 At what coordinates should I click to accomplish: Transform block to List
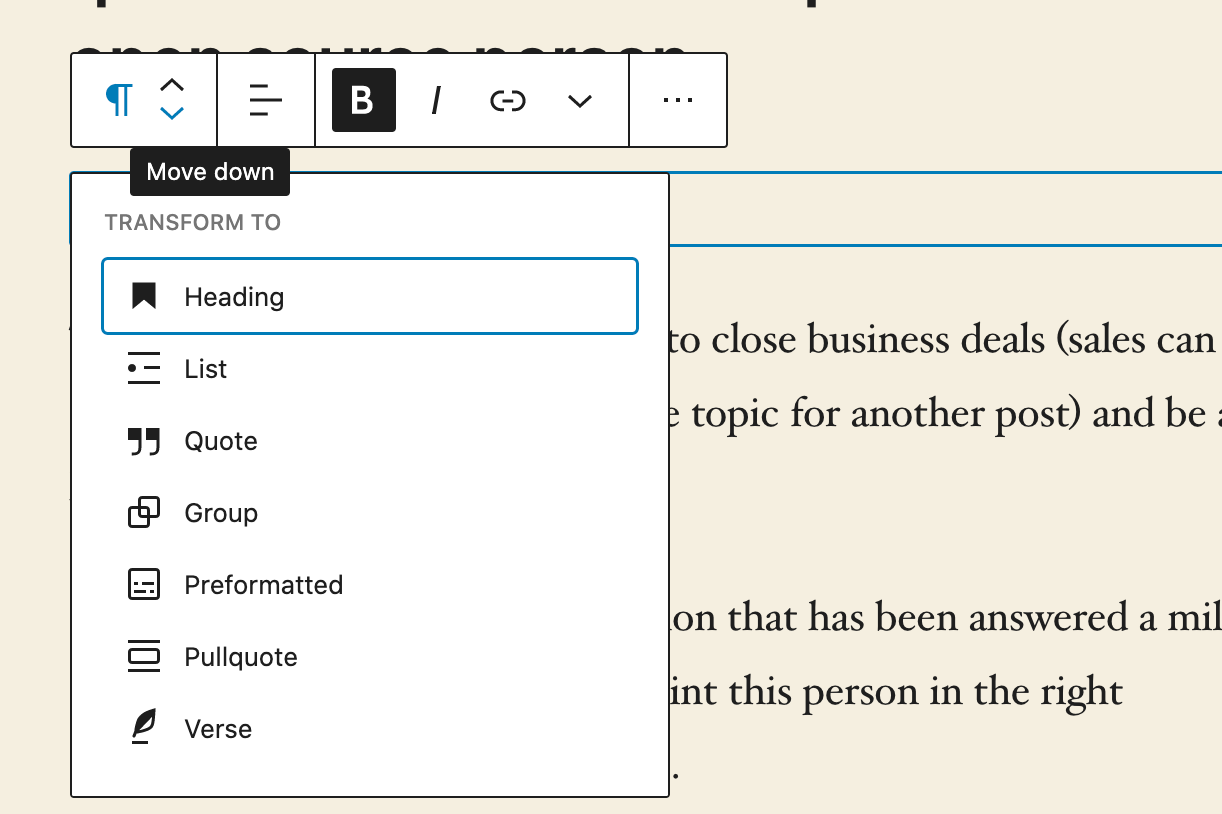click(370, 369)
